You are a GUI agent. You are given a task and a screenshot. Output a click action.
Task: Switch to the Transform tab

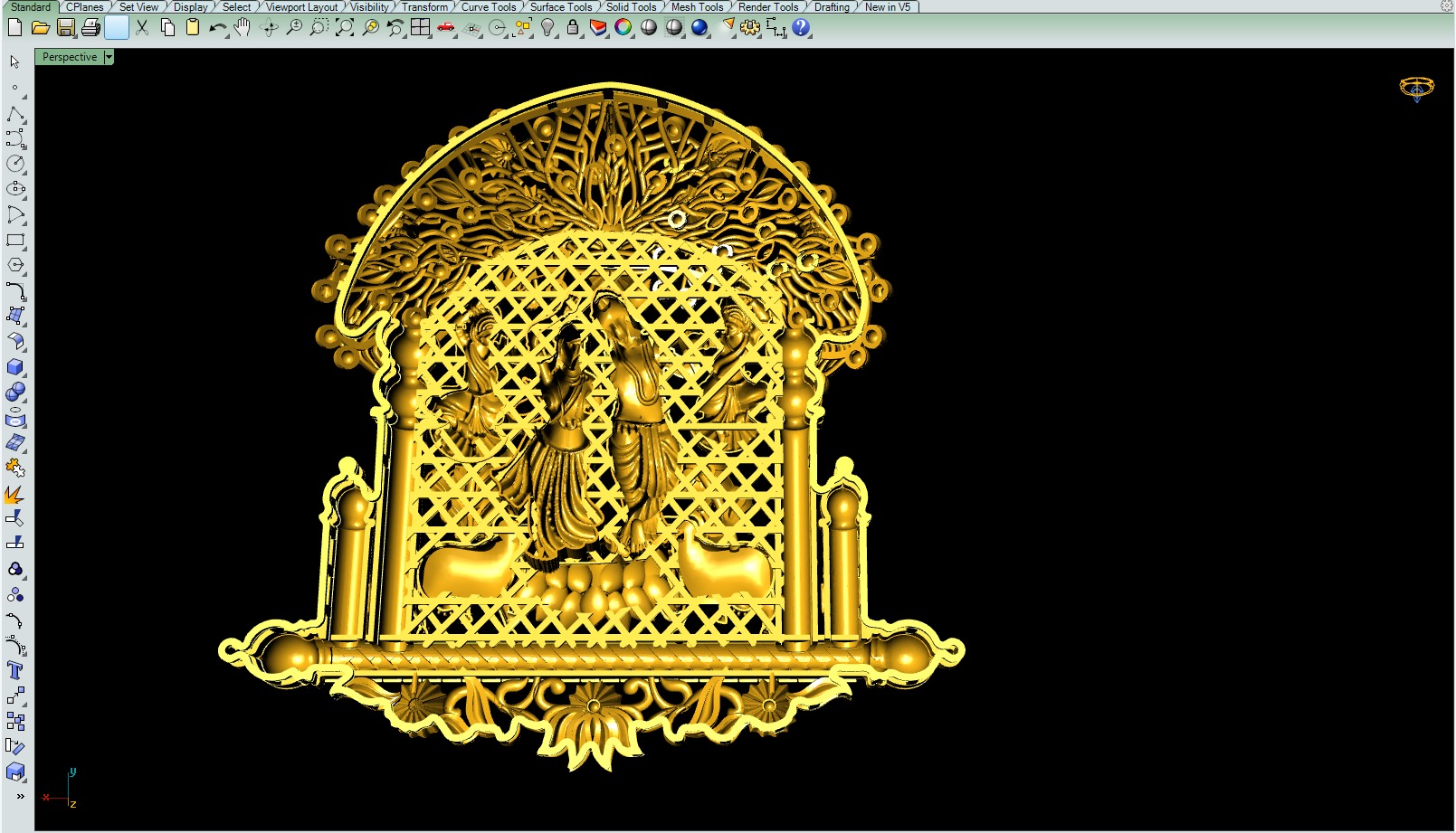pyautogui.click(x=424, y=7)
